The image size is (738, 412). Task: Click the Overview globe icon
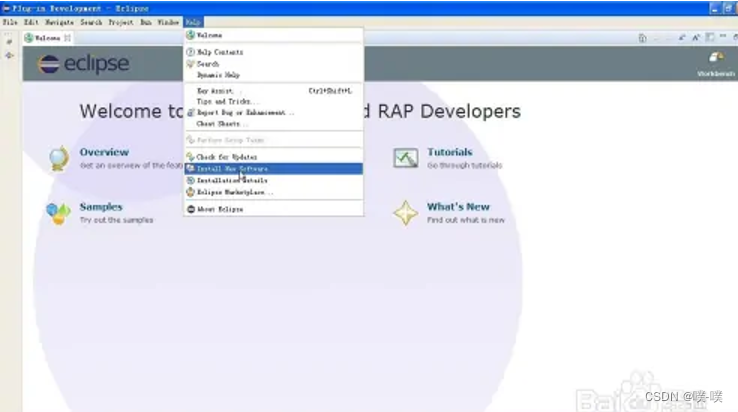tap(59, 159)
